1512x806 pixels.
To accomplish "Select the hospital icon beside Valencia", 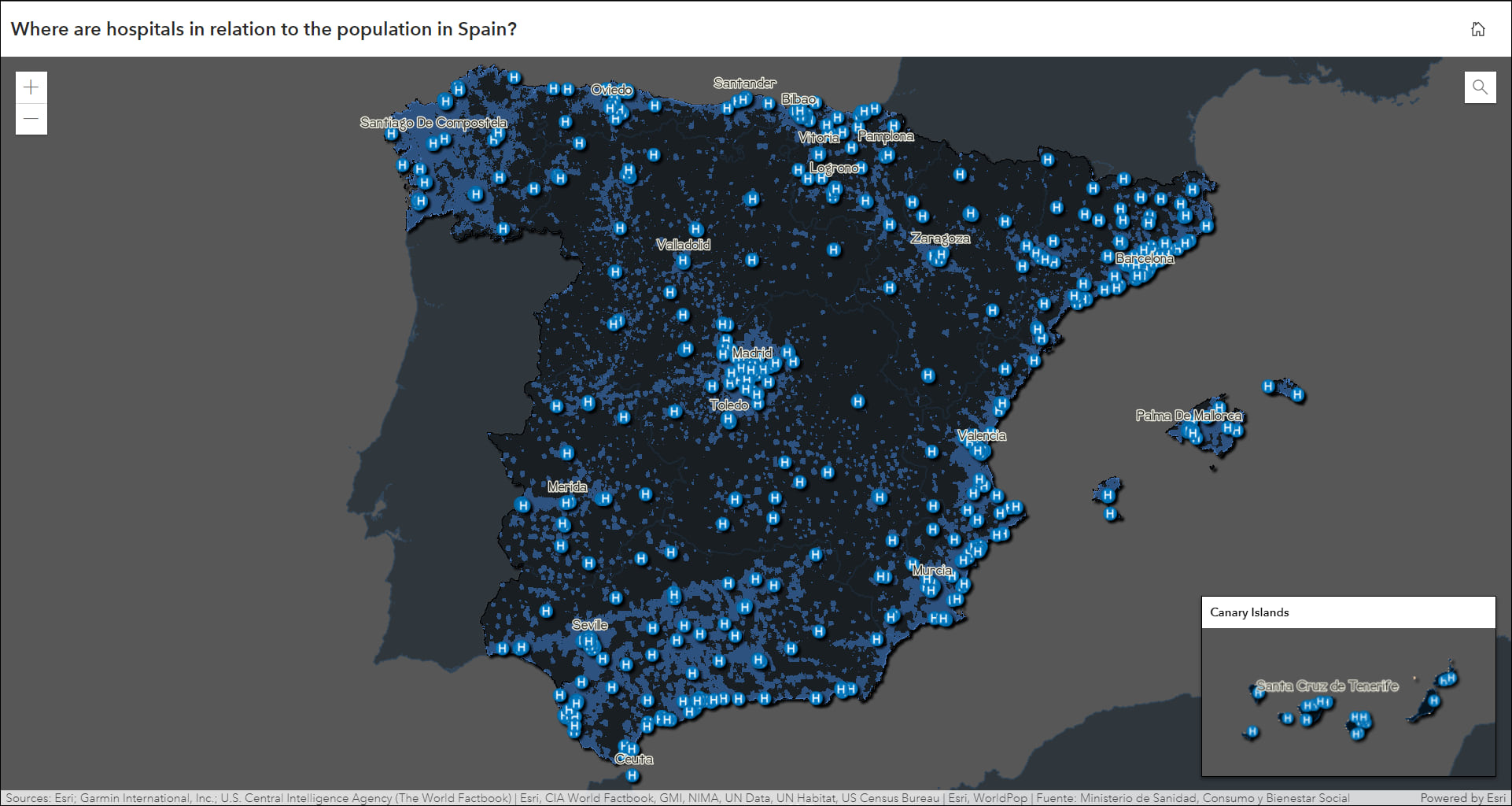I will pos(978,453).
